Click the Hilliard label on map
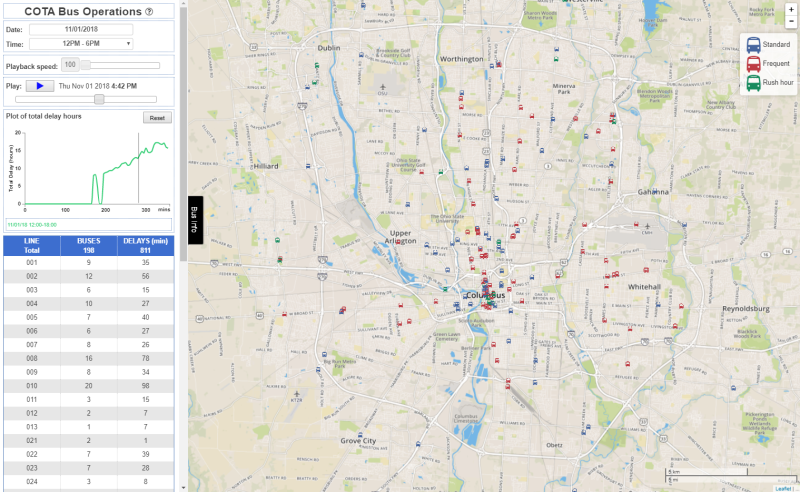The width and height of the screenshot is (800, 492). pyautogui.click(x=266, y=166)
